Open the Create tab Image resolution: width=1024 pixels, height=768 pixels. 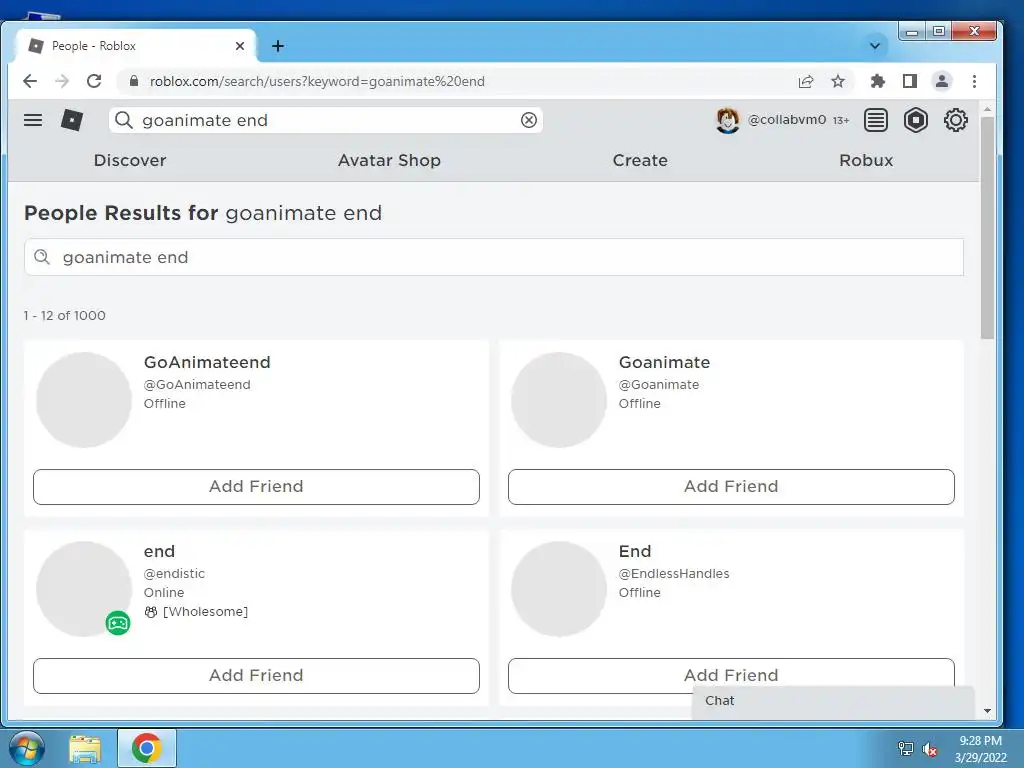tap(640, 161)
